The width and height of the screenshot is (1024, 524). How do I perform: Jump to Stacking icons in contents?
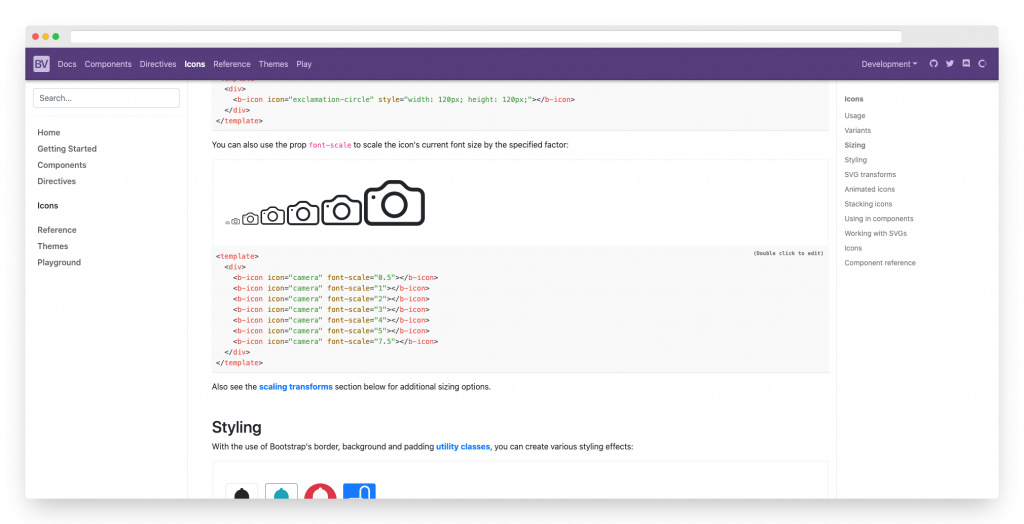[x=868, y=204]
